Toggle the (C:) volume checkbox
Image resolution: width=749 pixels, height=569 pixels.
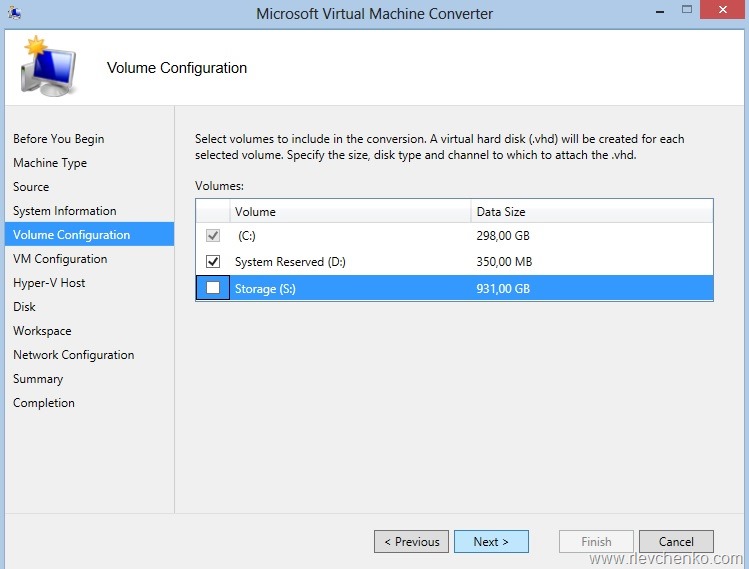click(x=212, y=237)
